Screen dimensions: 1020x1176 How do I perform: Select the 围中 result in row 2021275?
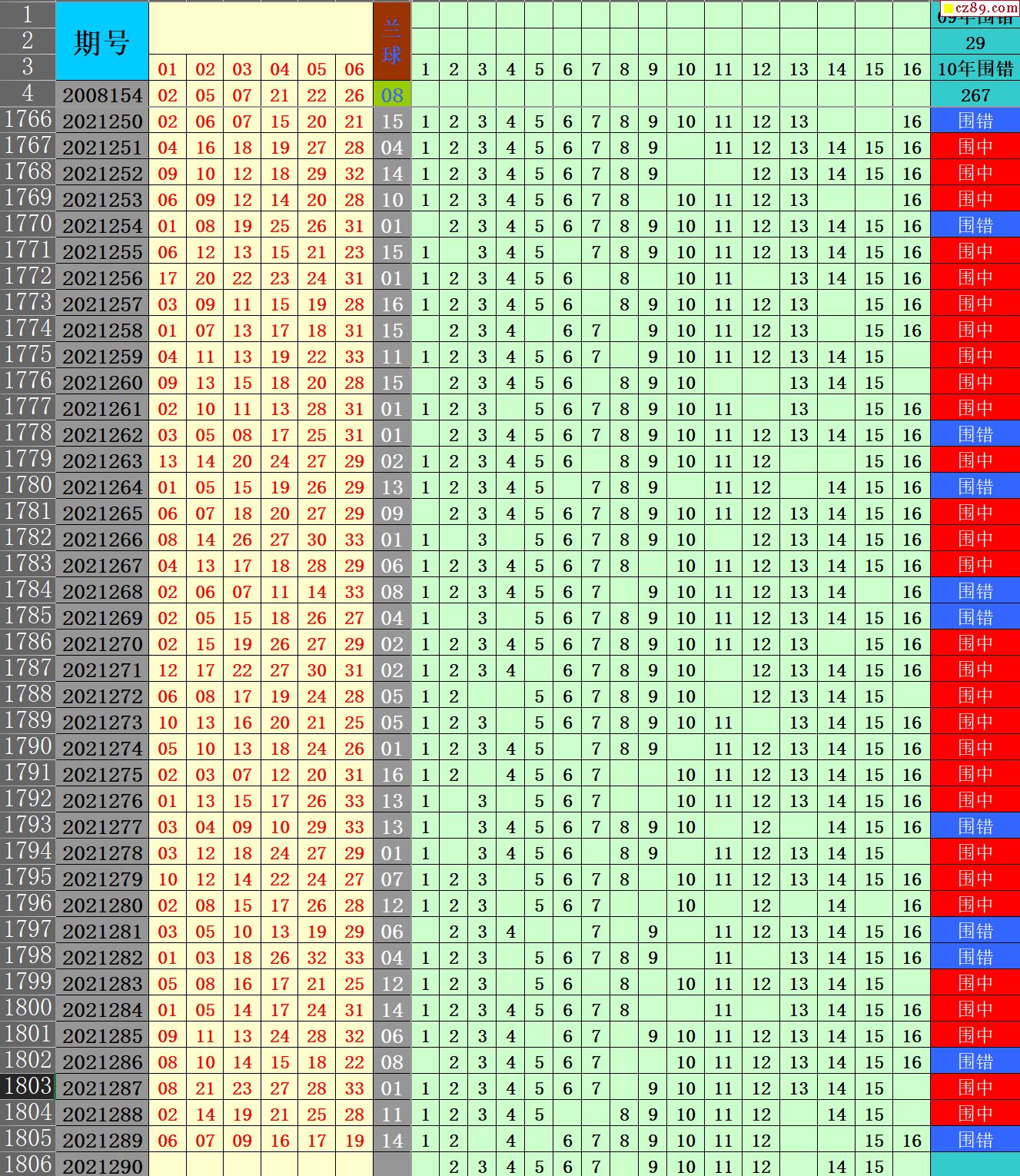pyautogui.click(x=975, y=774)
